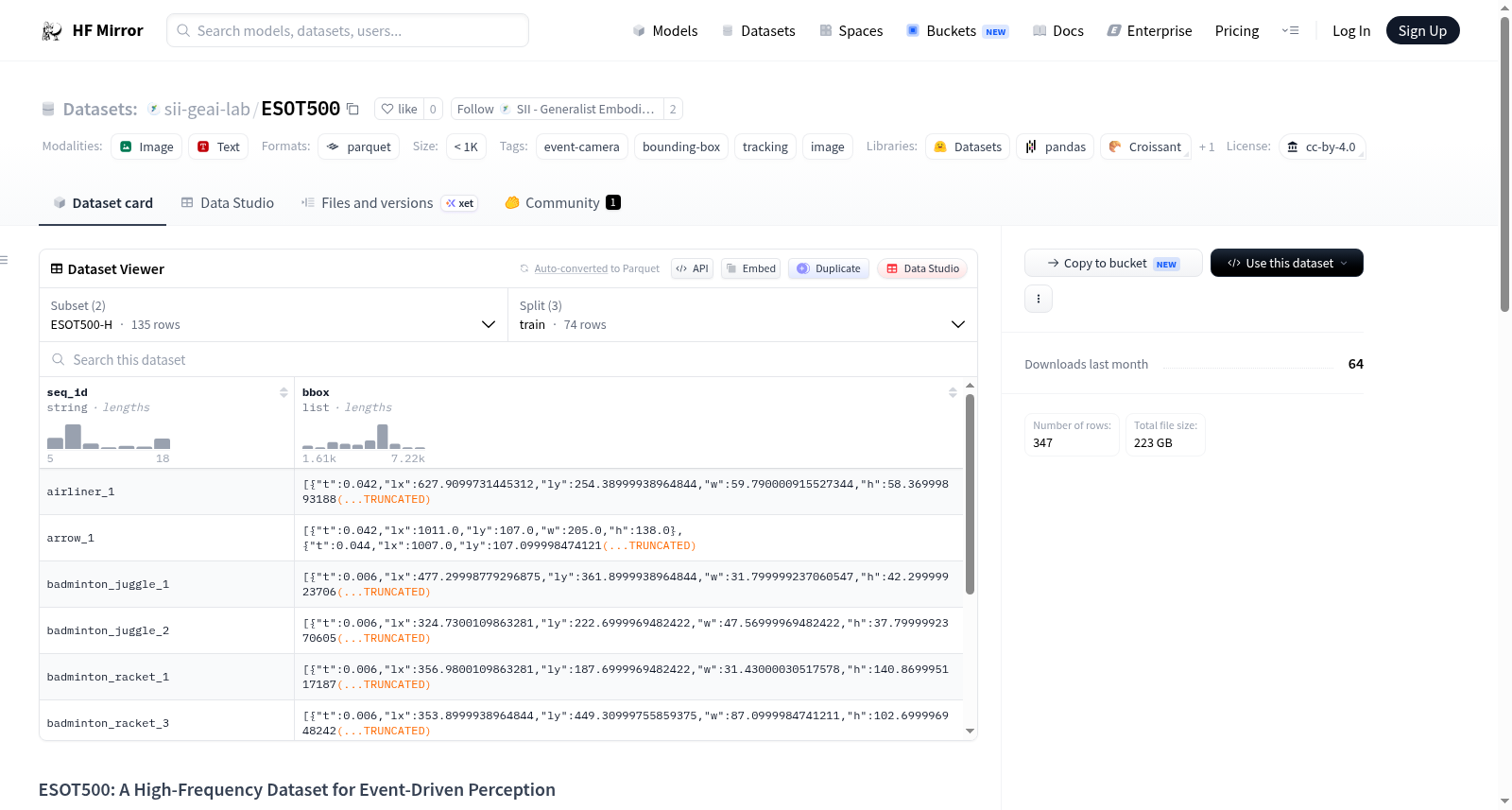The image size is (1512, 810).
Task: Open the Spaces menu
Action: [x=851, y=31]
